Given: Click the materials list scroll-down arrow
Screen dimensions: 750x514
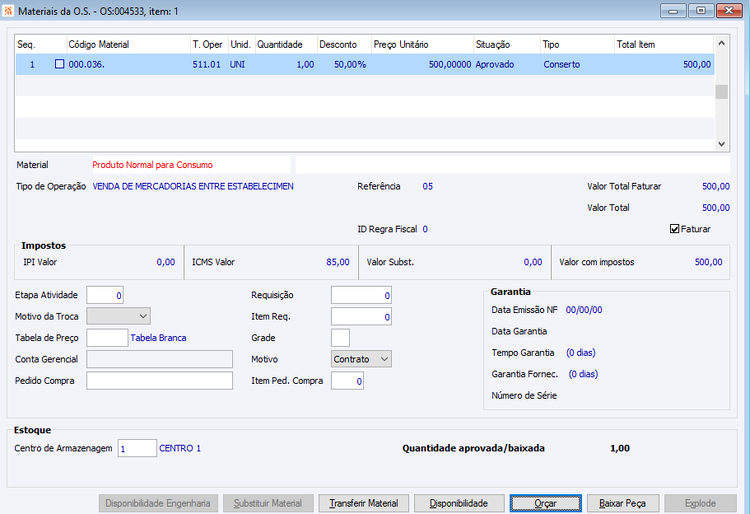Looking at the screenshot, I should 721,144.
